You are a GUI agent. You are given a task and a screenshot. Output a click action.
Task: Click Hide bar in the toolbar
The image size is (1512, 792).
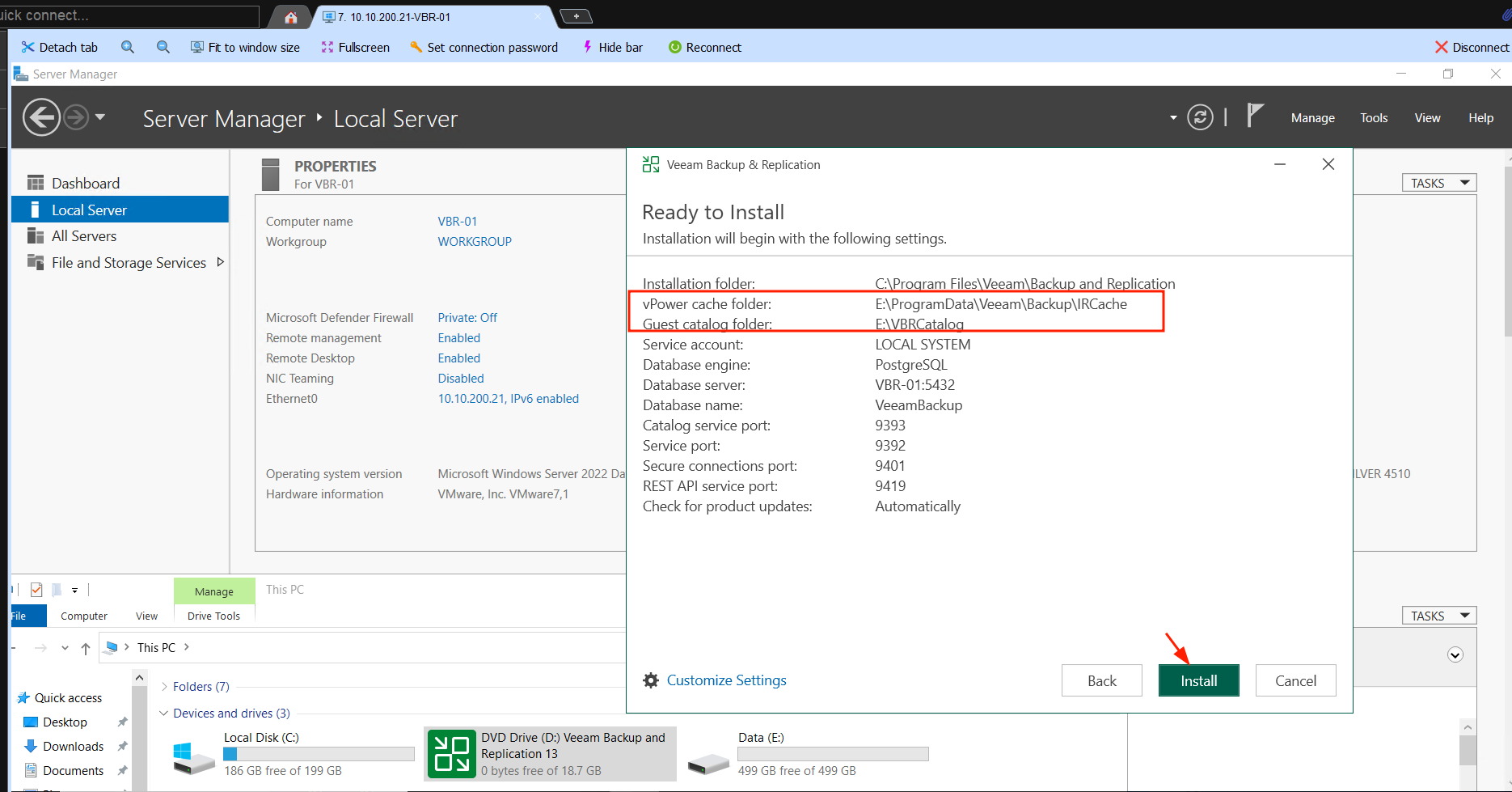click(613, 47)
